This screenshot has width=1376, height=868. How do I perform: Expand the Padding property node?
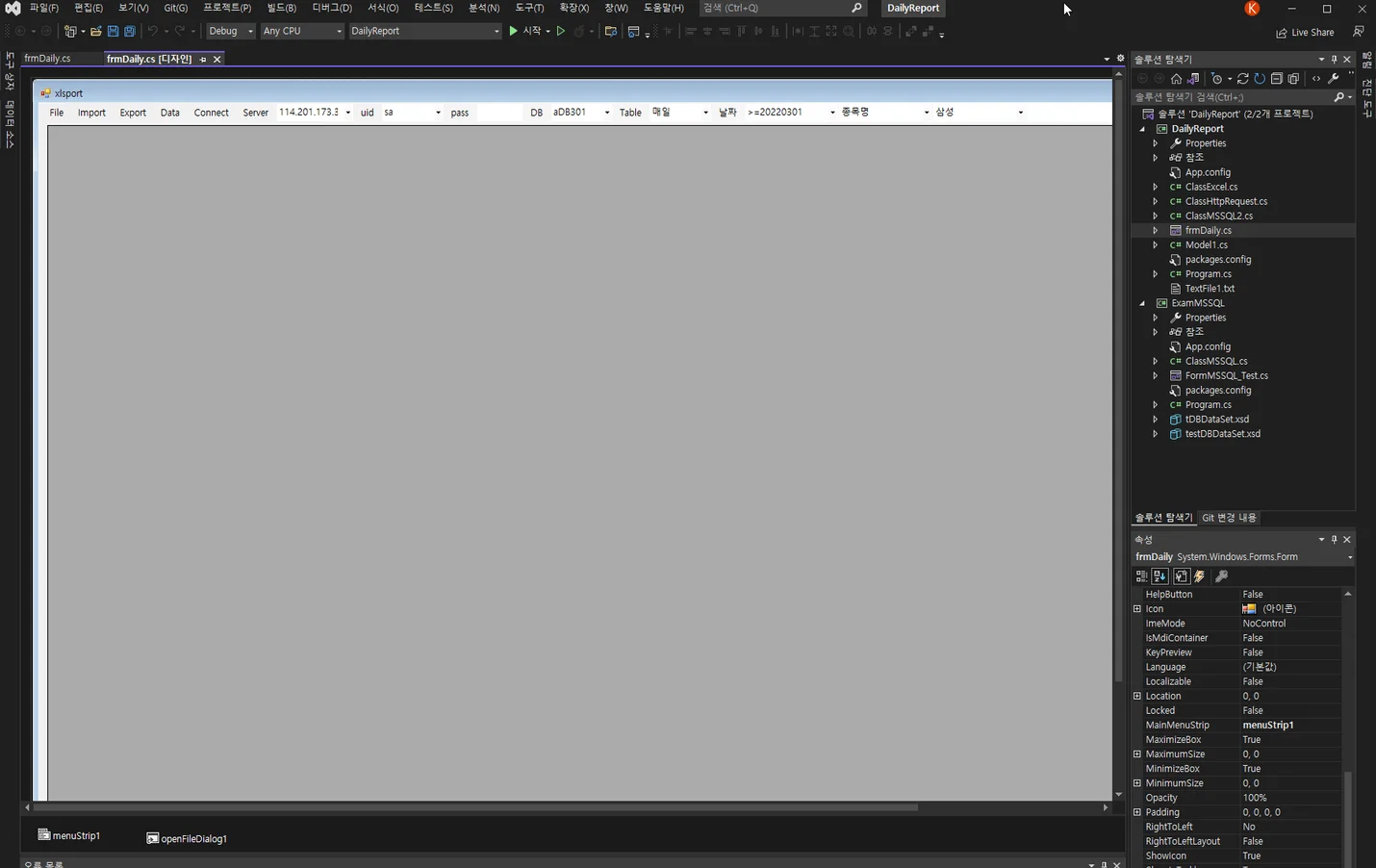[x=1137, y=812]
